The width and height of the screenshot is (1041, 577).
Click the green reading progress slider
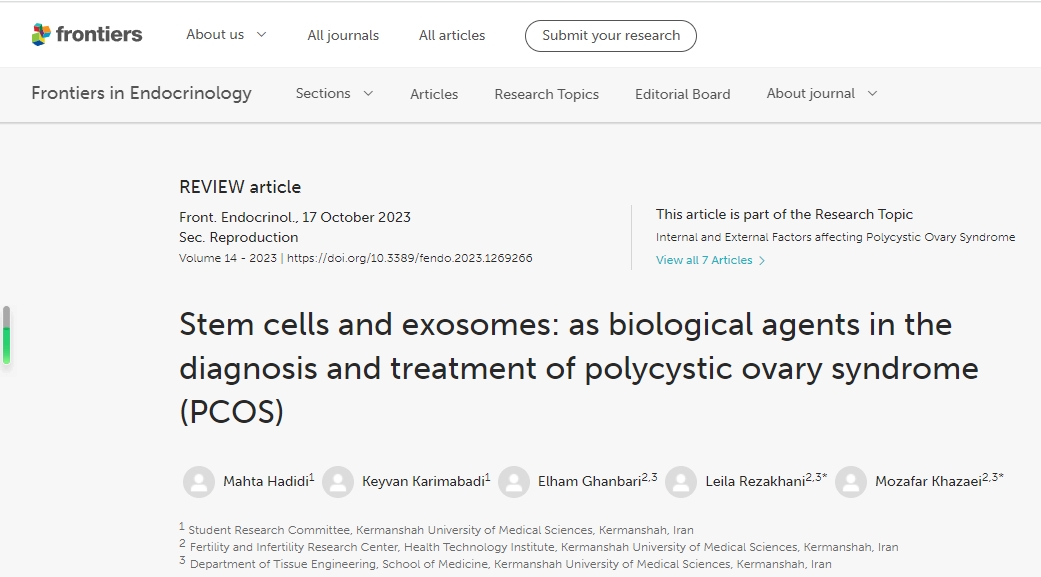(7, 343)
